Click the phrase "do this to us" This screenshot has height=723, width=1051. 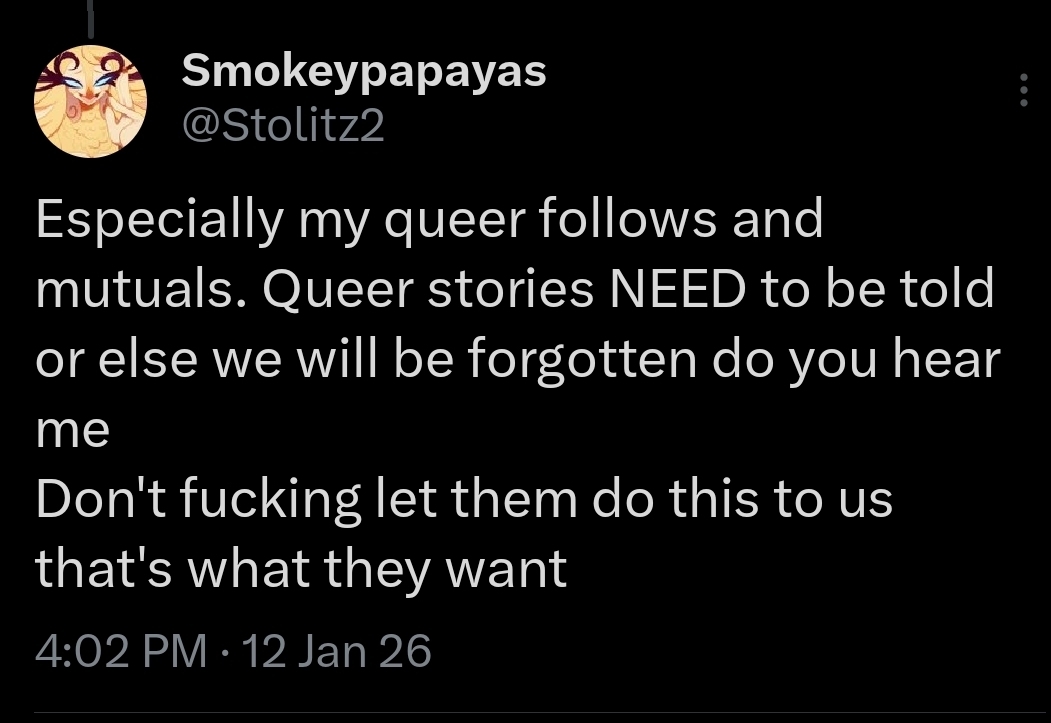(x=741, y=499)
